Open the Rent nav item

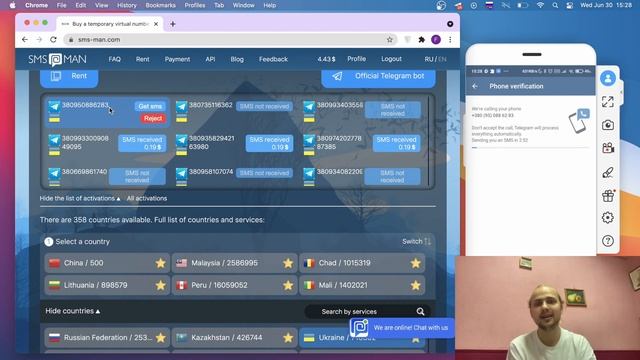pos(142,59)
